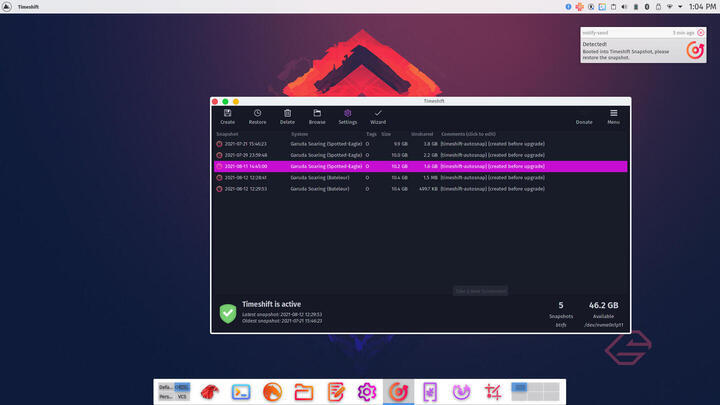Click the Timeshift title in the top panel
The image size is (720, 405).
click(28, 7)
